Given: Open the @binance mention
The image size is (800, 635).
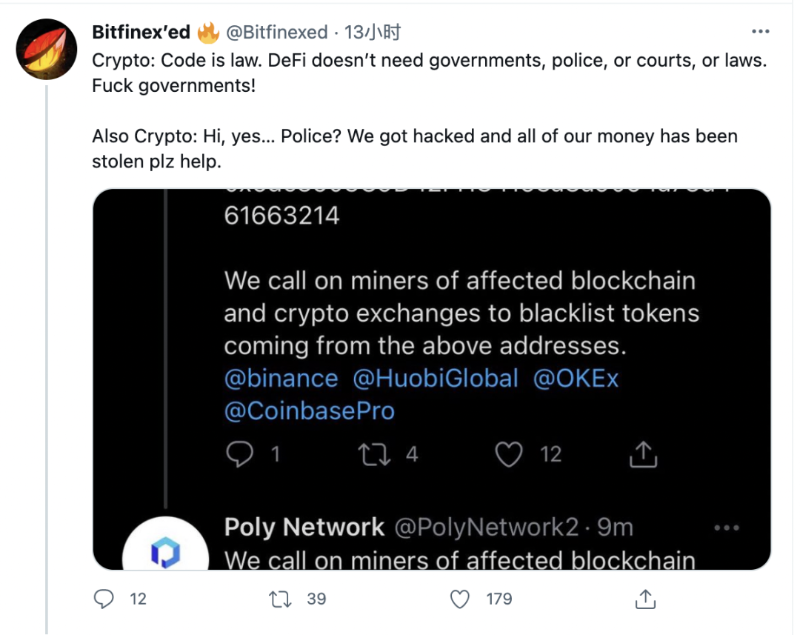Looking at the screenshot, I should tap(281, 379).
